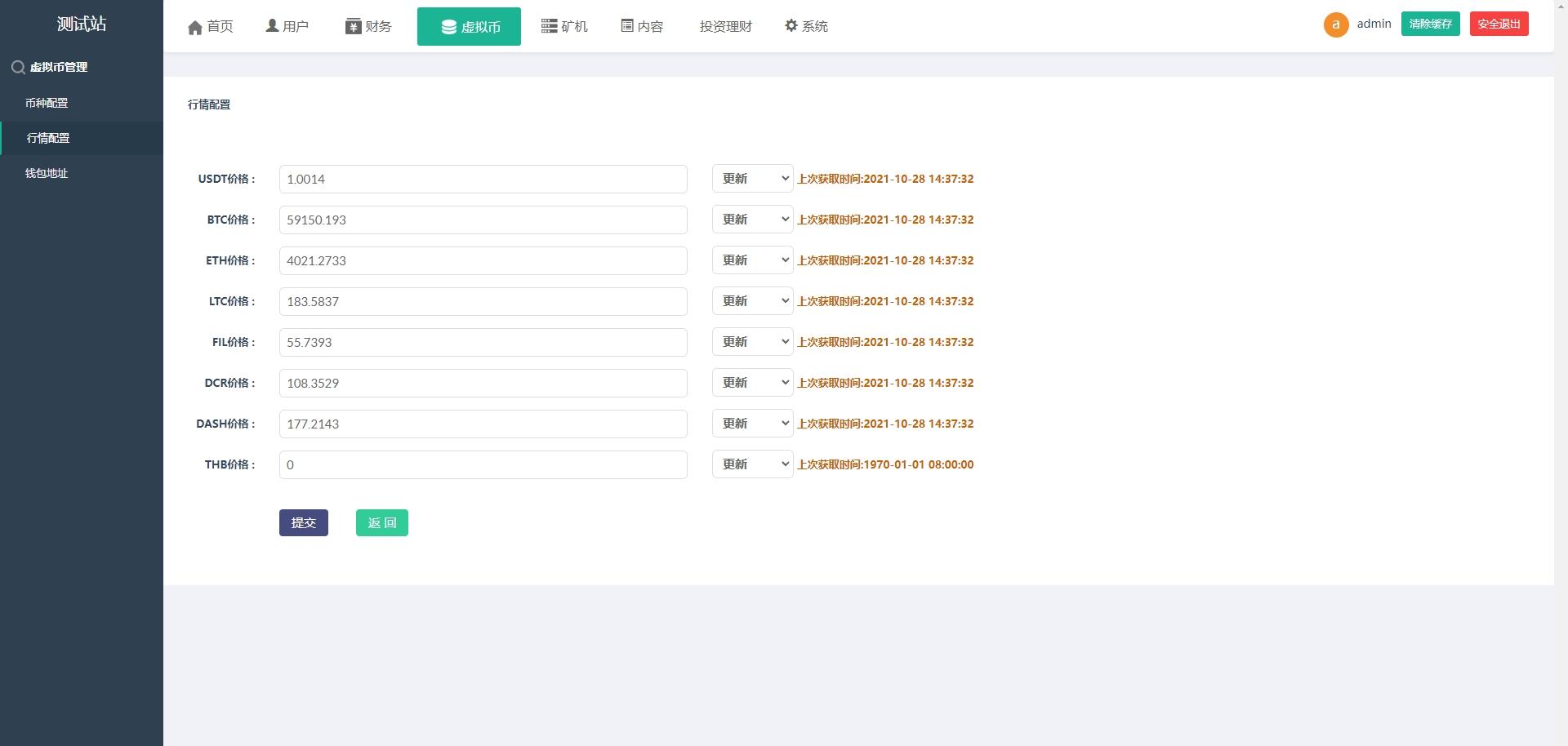Open DCR price update dropdown
Viewport: 1568px width, 746px height.
[x=752, y=383]
